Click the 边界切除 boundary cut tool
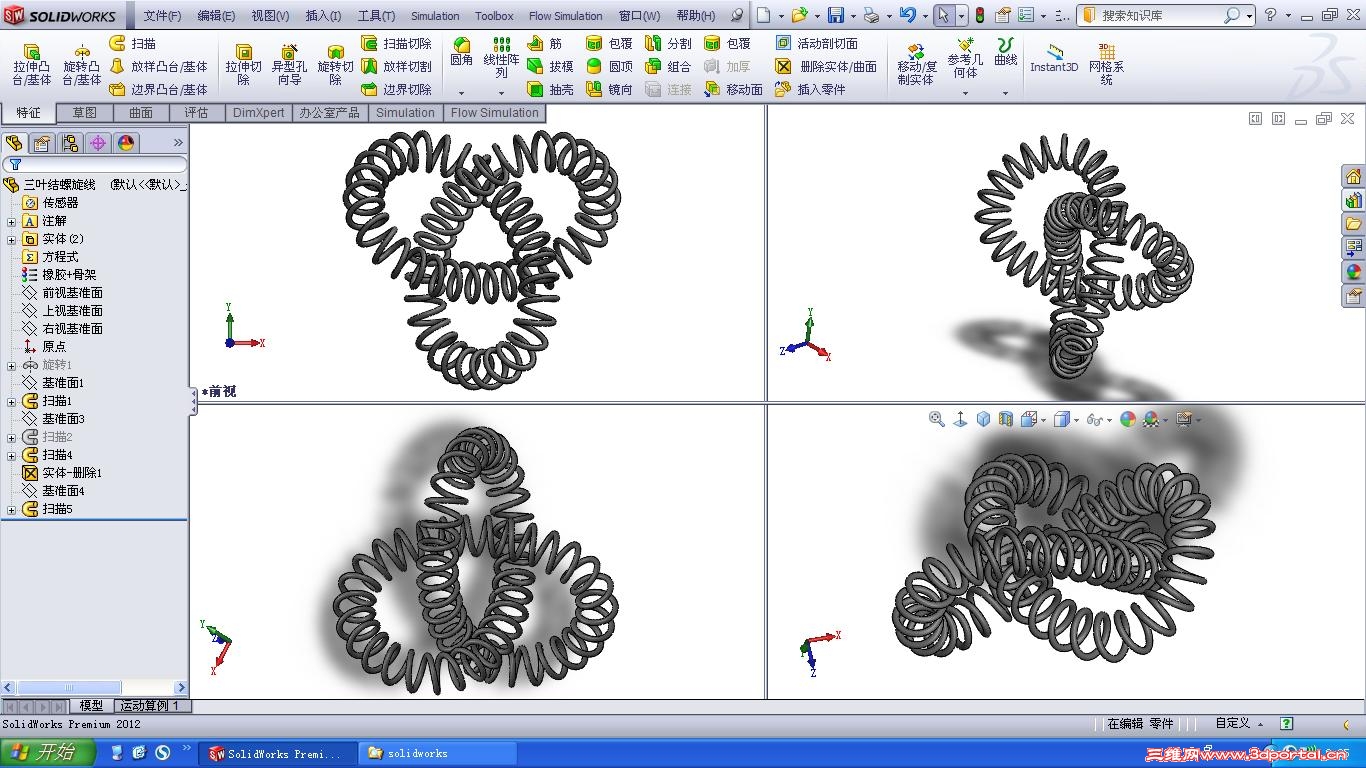Screen dimensions: 1366x768 click(397, 89)
